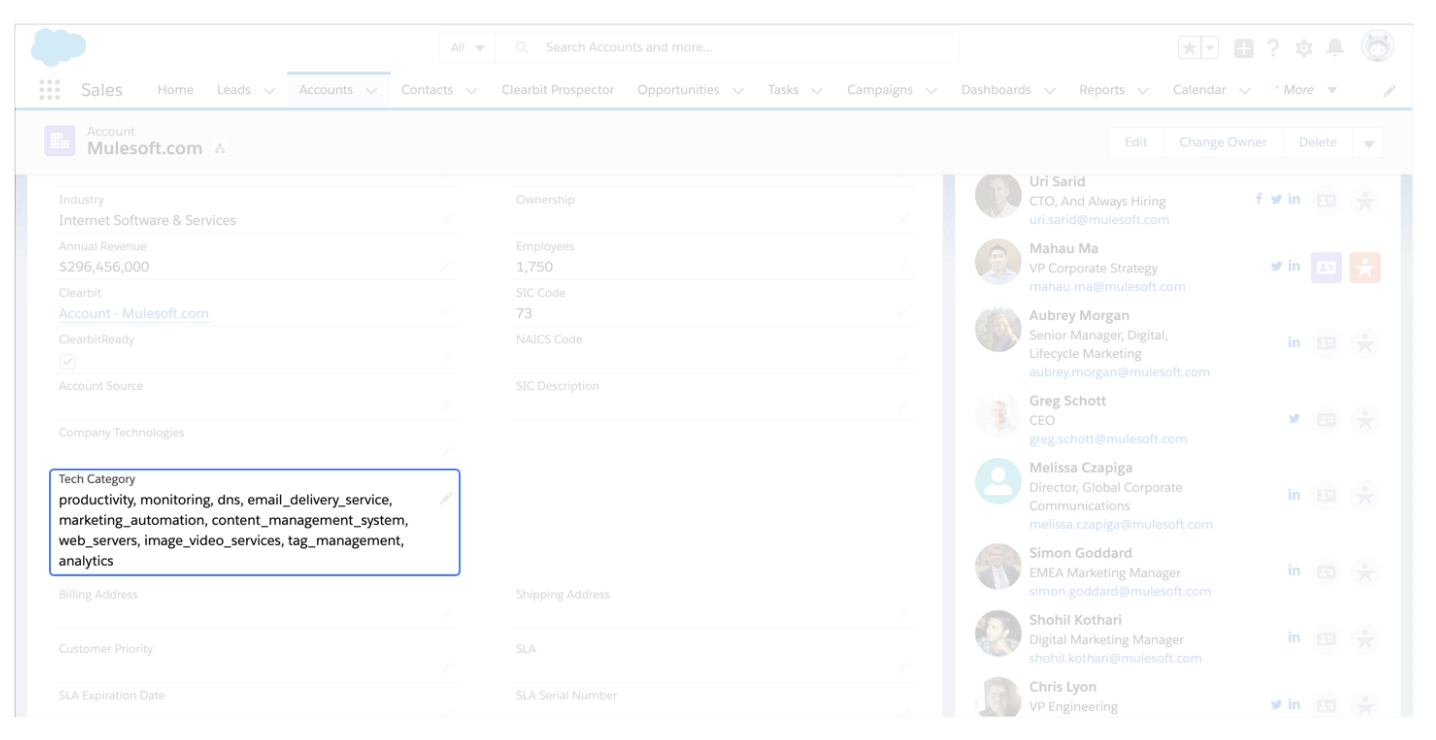Click the Edit button
Image resolution: width=1436 pixels, height=740 pixels.
coord(1136,142)
